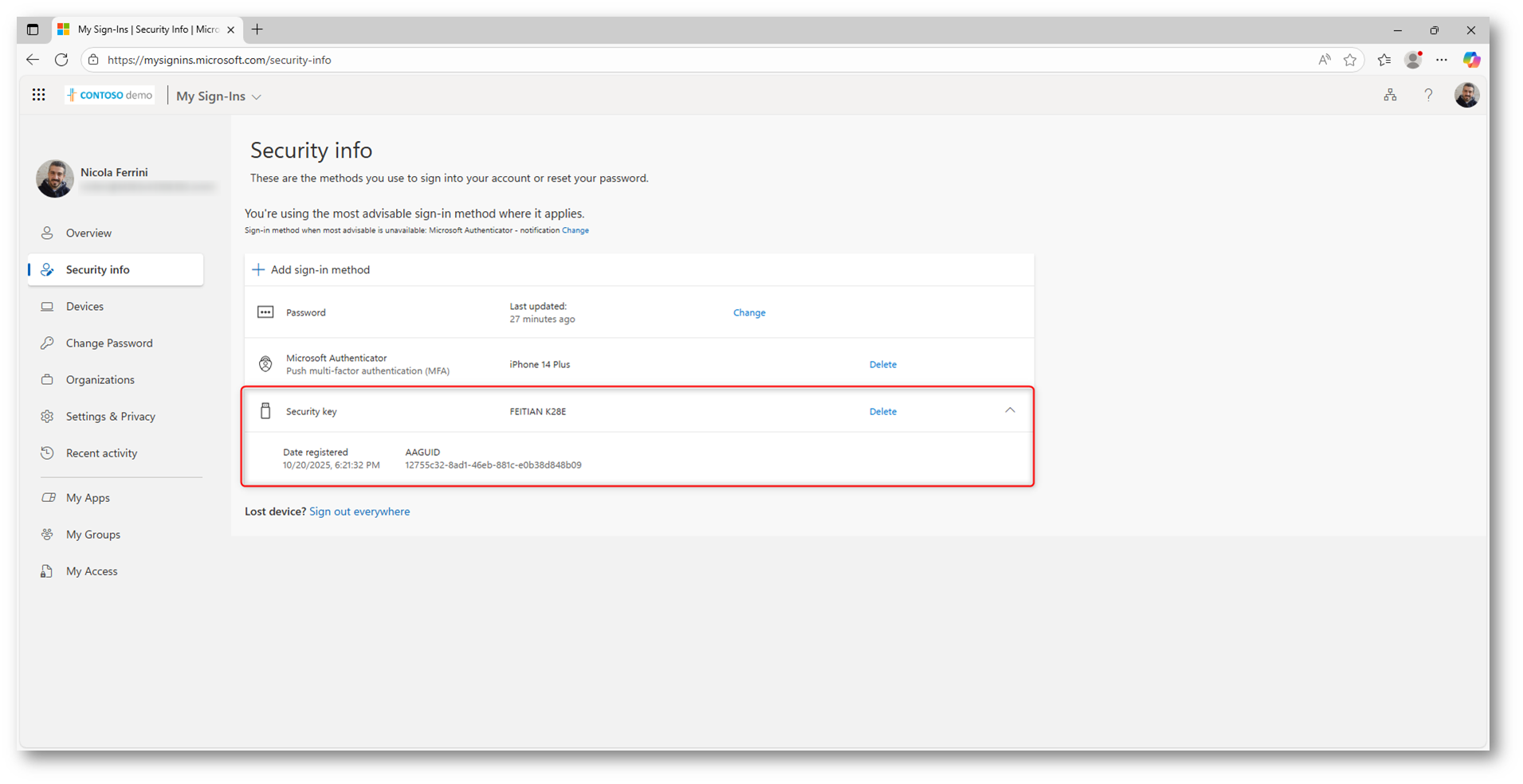Open the Copilot icon in browser toolbar
The width and height of the screenshot is (1523, 784).
pos(1471,60)
